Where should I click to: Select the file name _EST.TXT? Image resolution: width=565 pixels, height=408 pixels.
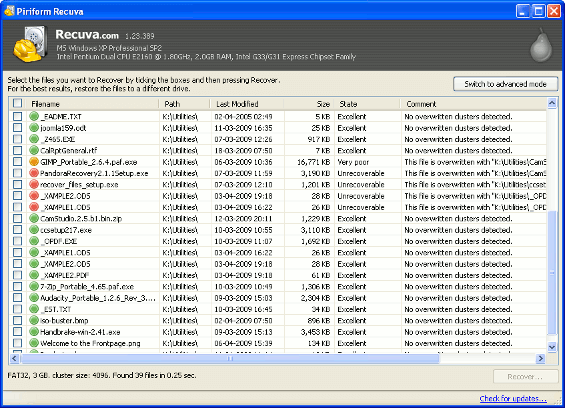coord(55,309)
